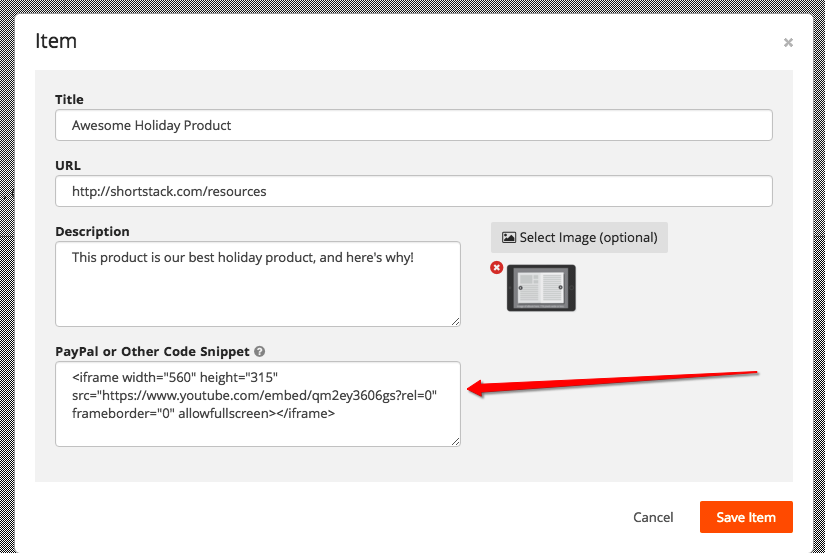Click the Title field label
Viewport: 825px width, 553px height.
(70, 100)
